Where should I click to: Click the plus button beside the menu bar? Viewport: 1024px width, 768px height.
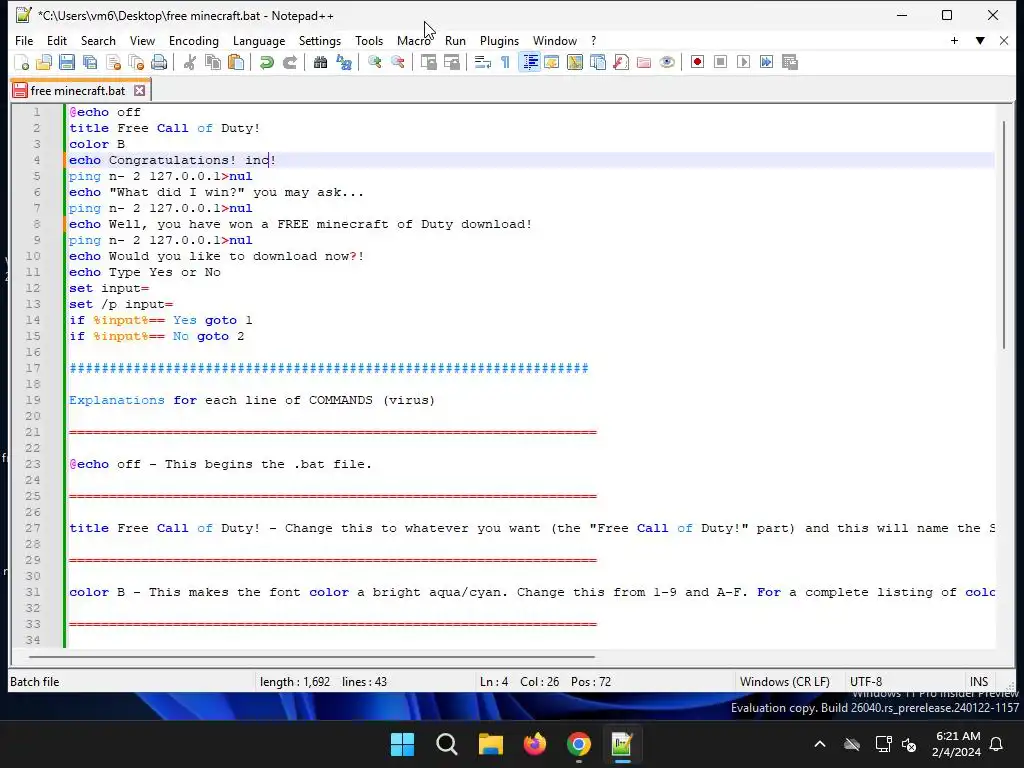(954, 40)
